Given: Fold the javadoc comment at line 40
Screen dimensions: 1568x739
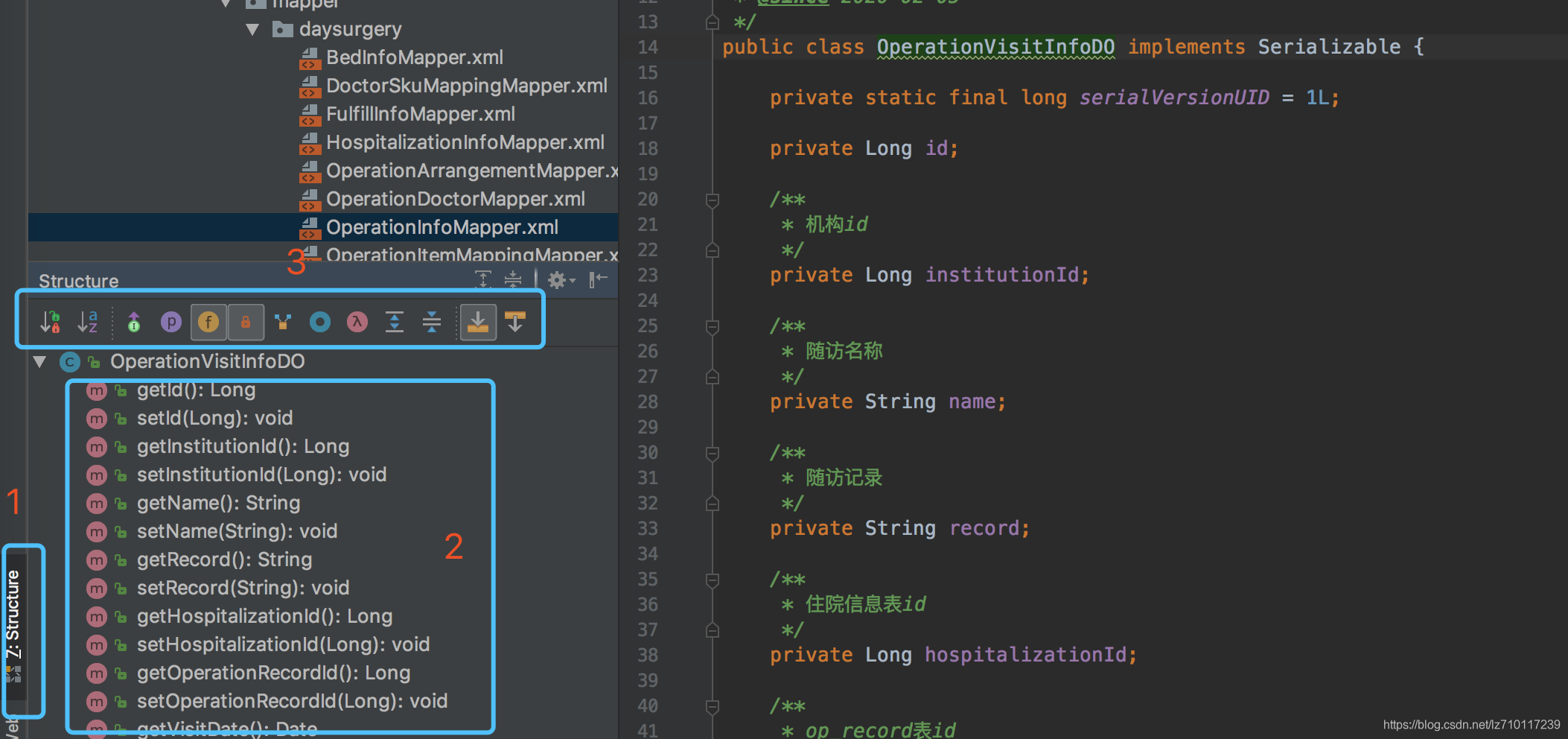Looking at the screenshot, I should click(712, 706).
